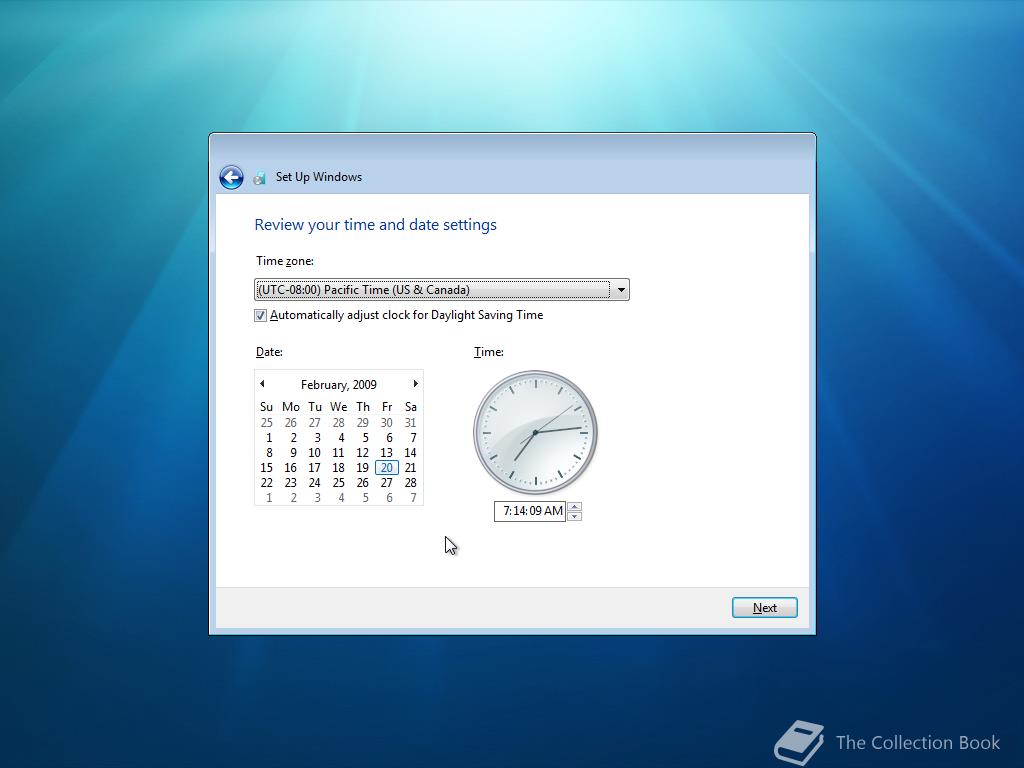Select February 16 in the calendar

click(291, 468)
